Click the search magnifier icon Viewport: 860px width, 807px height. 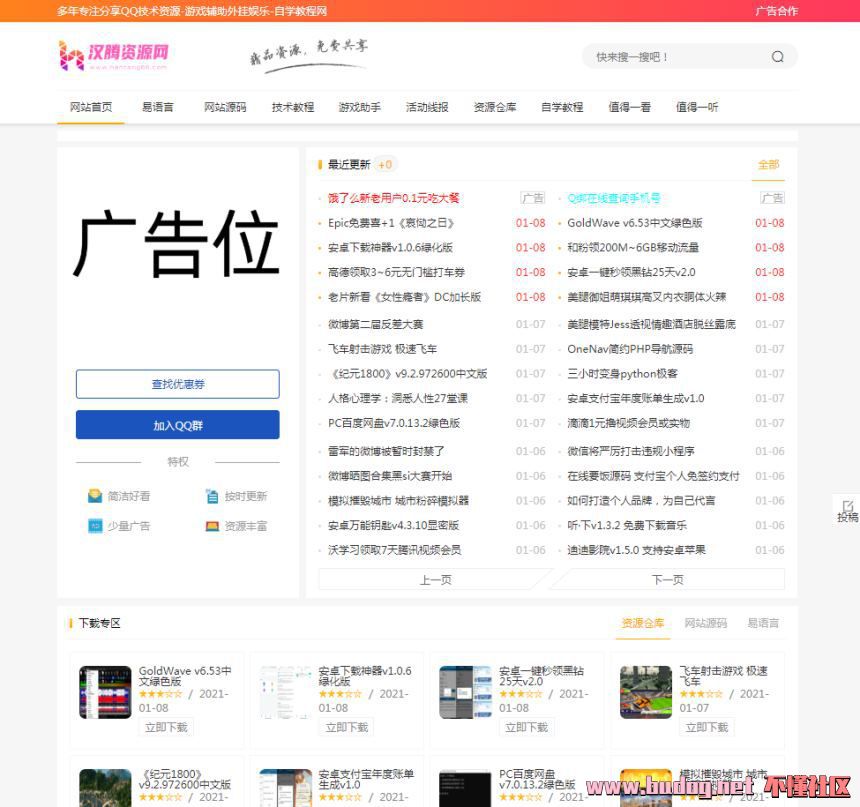tap(777, 57)
